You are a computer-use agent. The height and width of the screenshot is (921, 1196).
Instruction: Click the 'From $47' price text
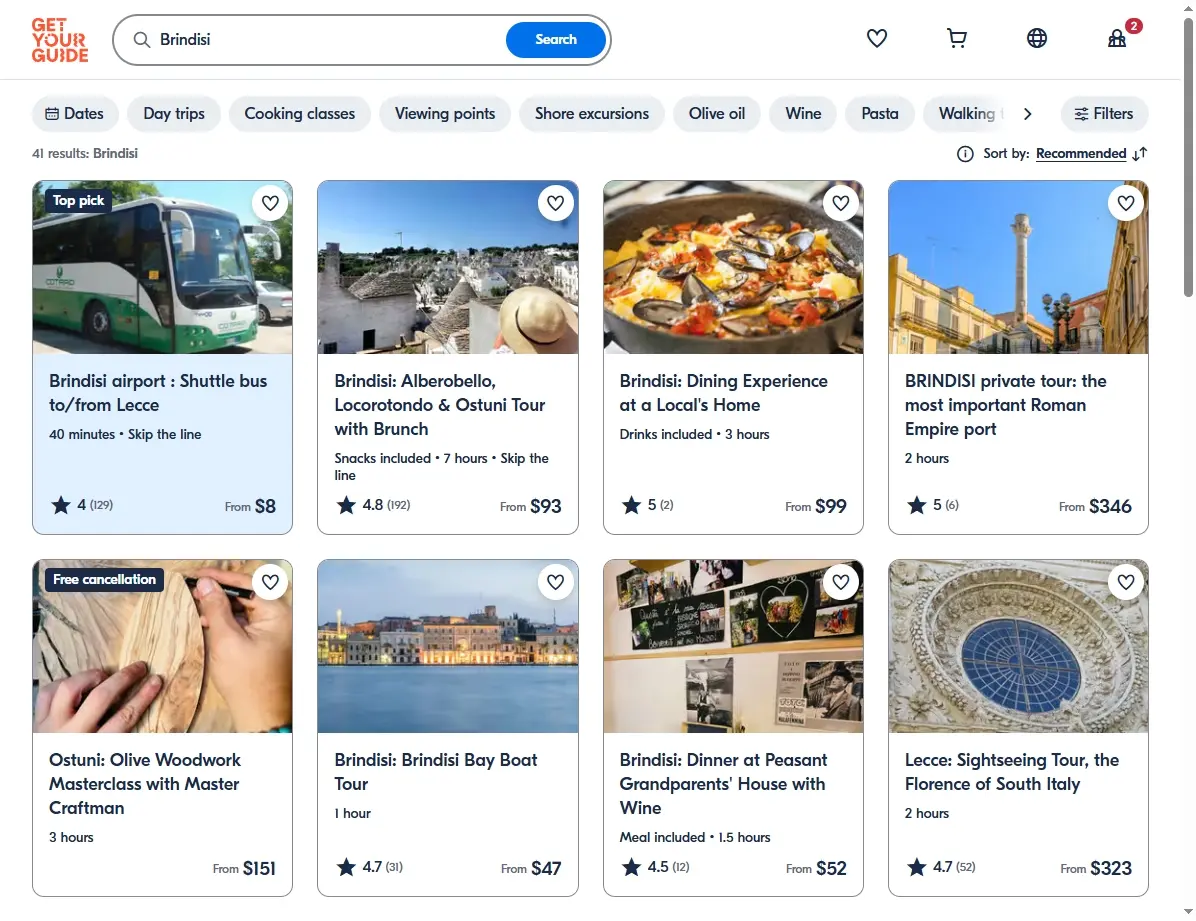pyautogui.click(x=531, y=868)
